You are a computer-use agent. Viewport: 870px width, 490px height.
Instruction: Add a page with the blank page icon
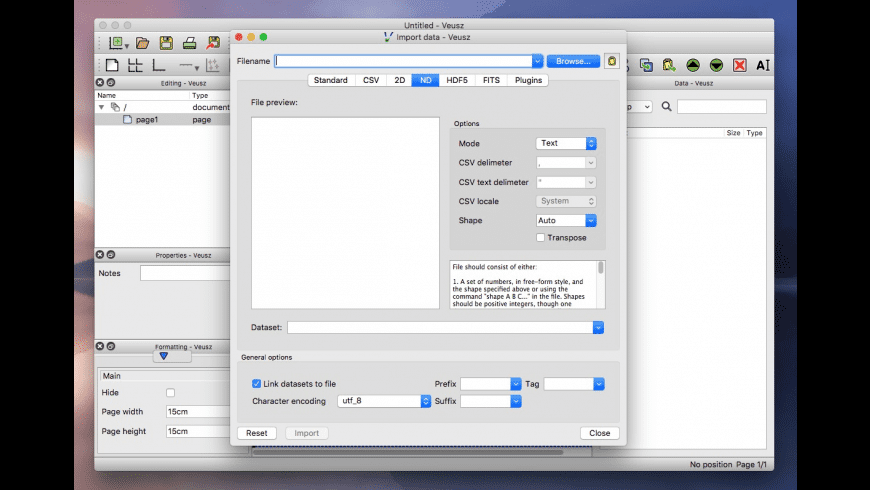click(112, 65)
